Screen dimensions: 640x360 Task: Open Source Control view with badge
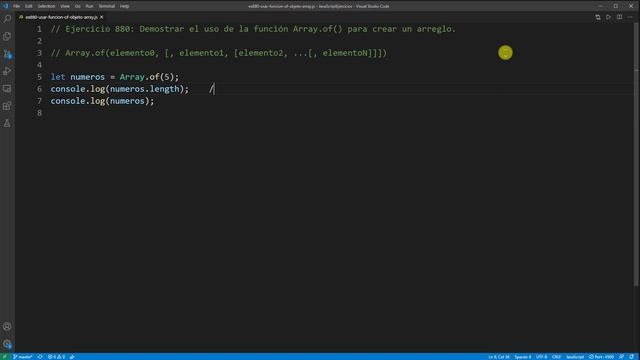[x=7, y=54]
